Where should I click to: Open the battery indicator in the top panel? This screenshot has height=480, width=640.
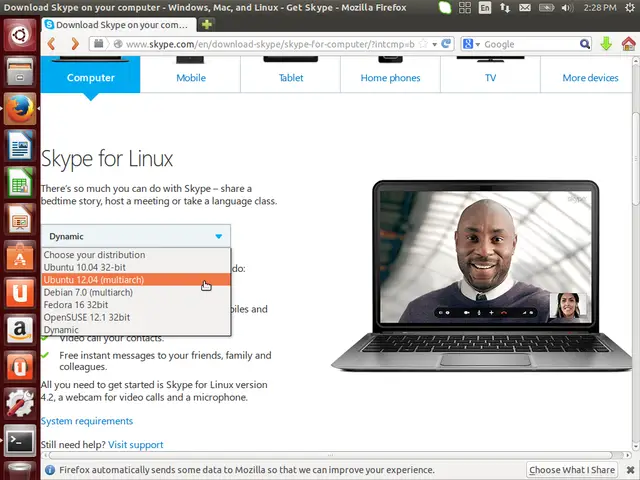point(546,7)
